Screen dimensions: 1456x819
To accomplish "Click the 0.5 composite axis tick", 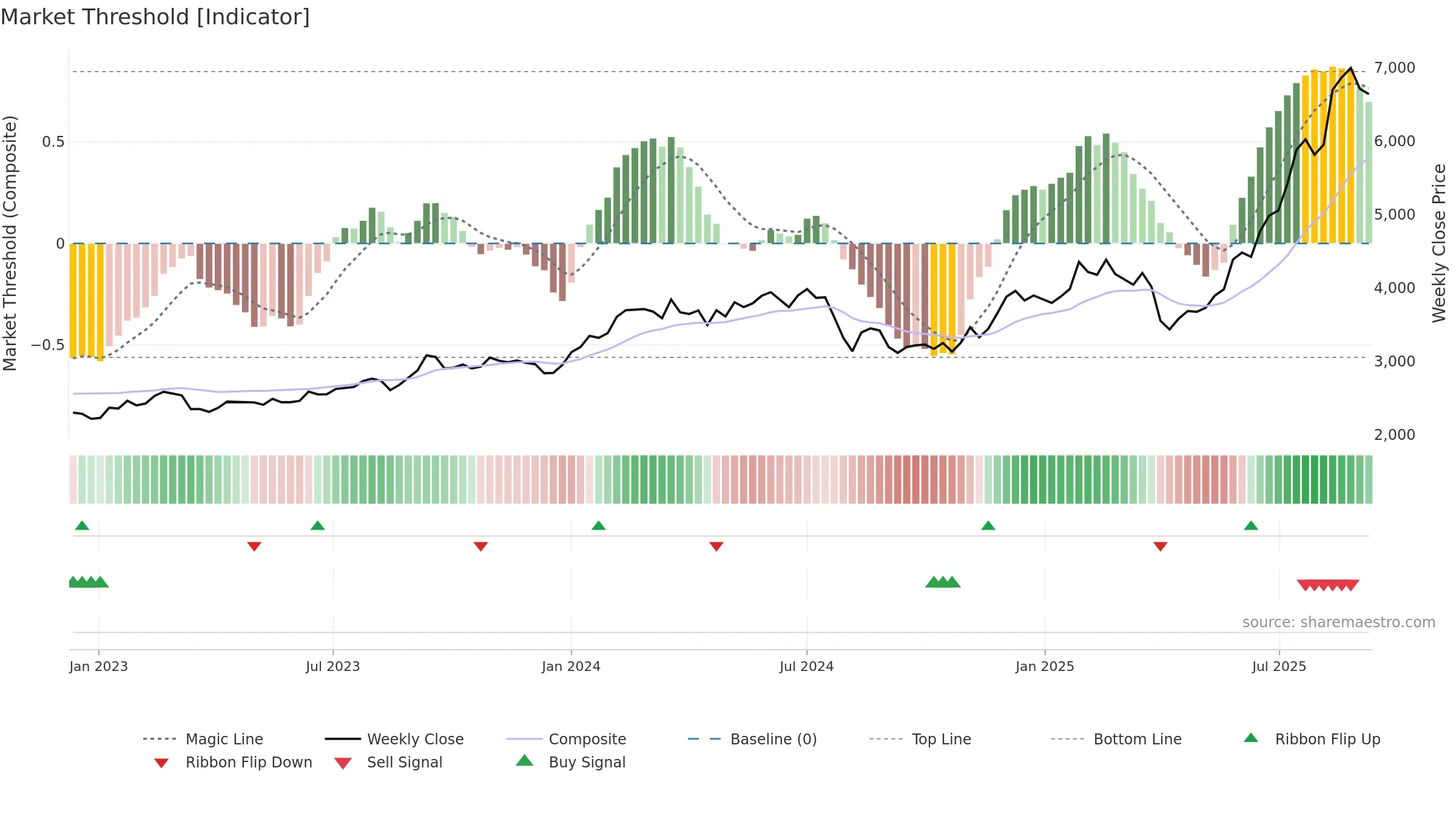I will (x=53, y=142).
